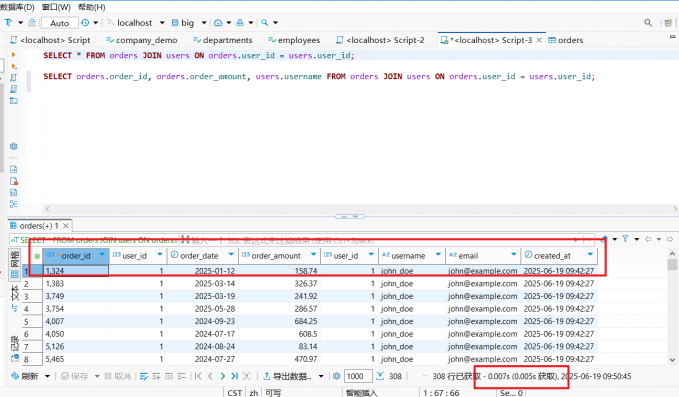Click the row-count icon before 308
Viewport: 679px width, 397px height.
(380, 376)
